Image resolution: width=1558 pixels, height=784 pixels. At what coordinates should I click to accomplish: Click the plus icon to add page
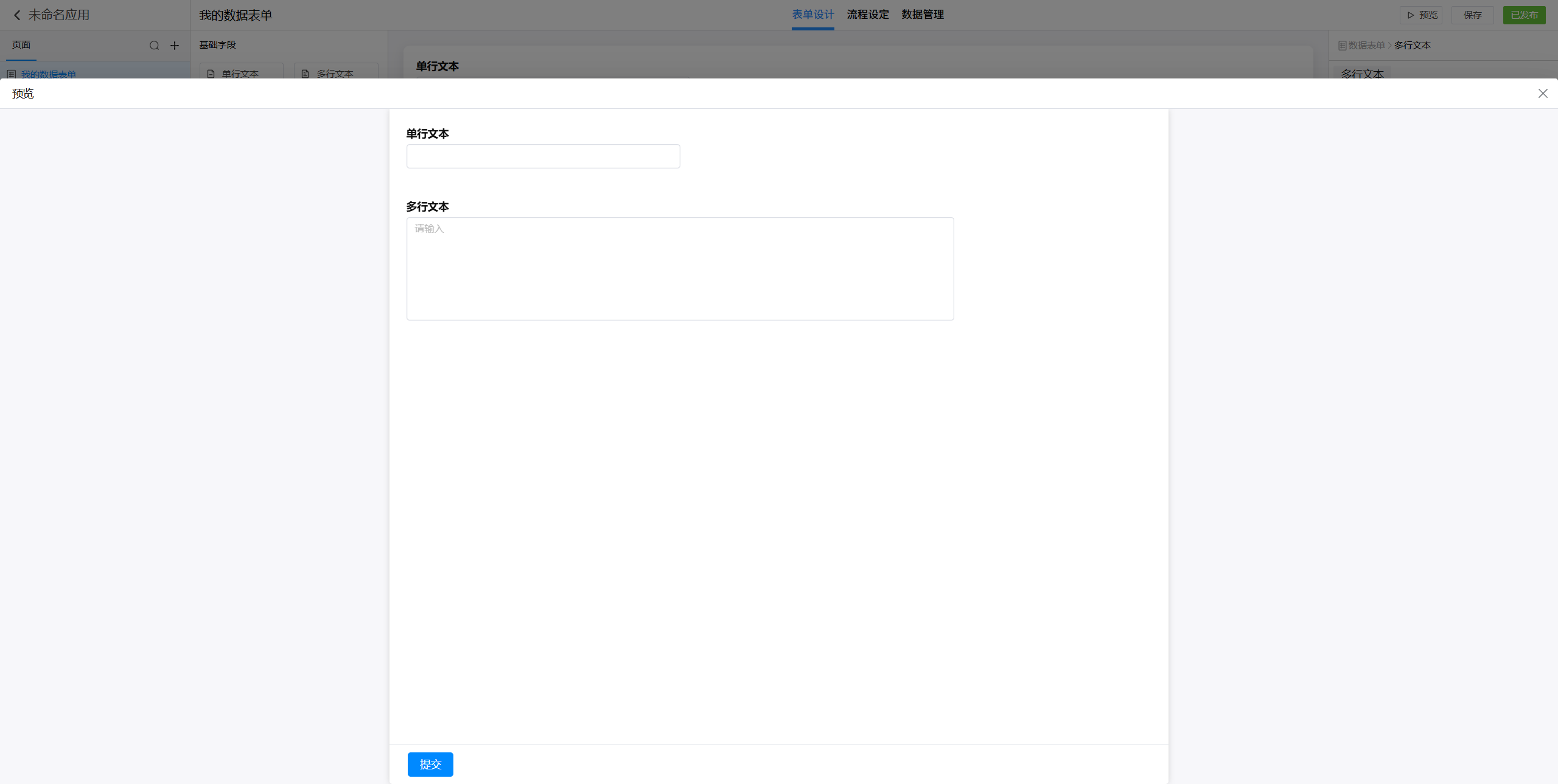pyautogui.click(x=175, y=46)
